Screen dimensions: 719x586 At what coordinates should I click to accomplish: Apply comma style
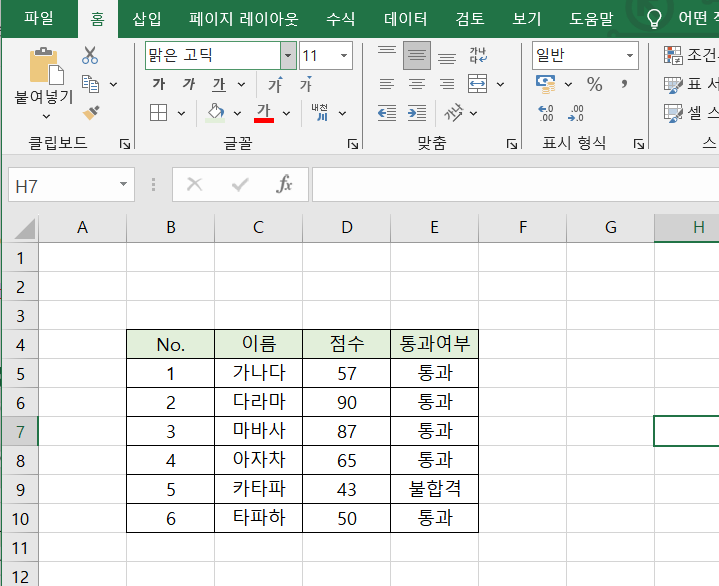(x=624, y=84)
